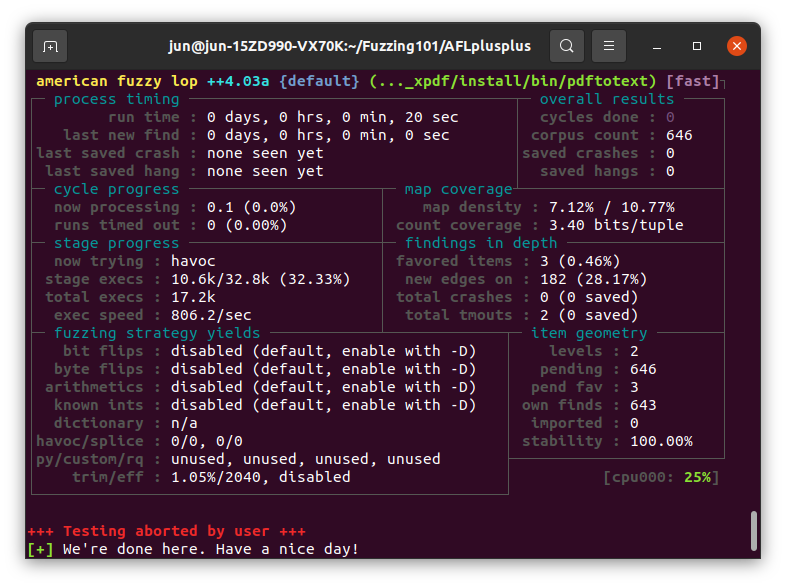Click the 'byte flips' label
The image size is (786, 587).
pos(99,370)
